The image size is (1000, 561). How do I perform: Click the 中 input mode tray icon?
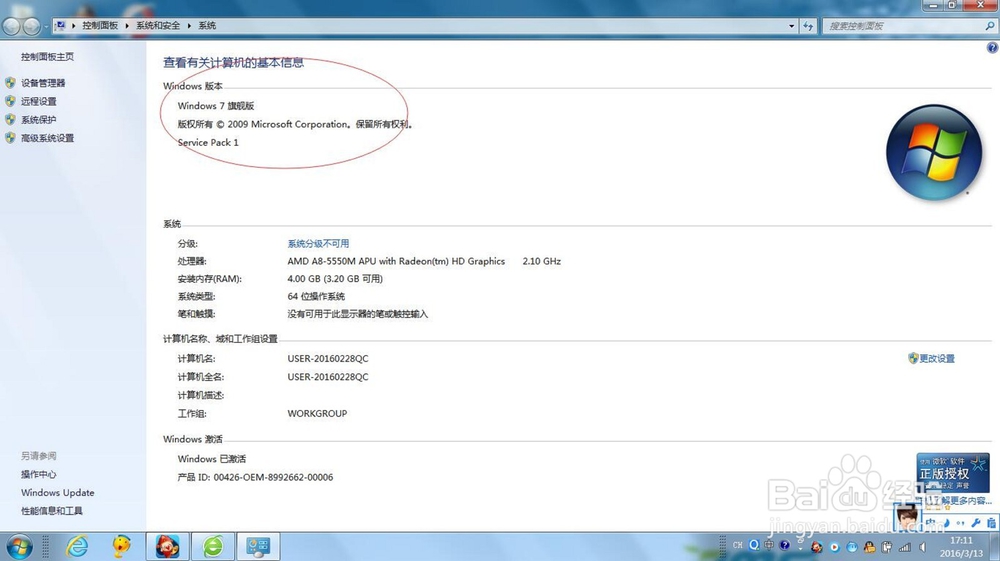coord(769,545)
